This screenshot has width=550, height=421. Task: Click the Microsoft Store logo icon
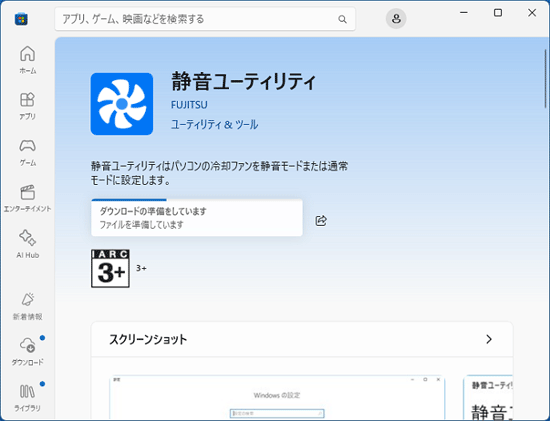pos(21,19)
